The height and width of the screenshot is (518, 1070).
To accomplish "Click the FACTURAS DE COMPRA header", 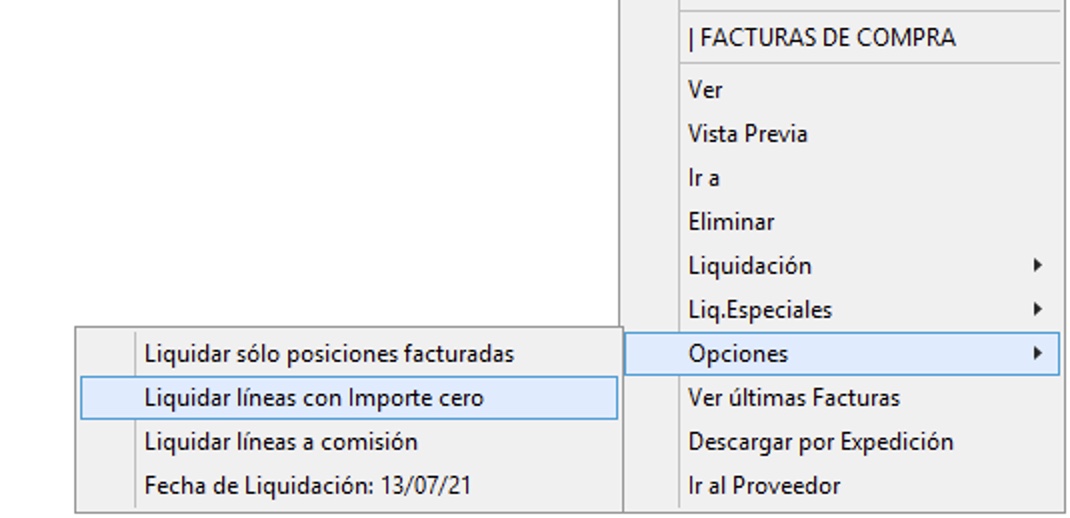I will tap(822, 38).
